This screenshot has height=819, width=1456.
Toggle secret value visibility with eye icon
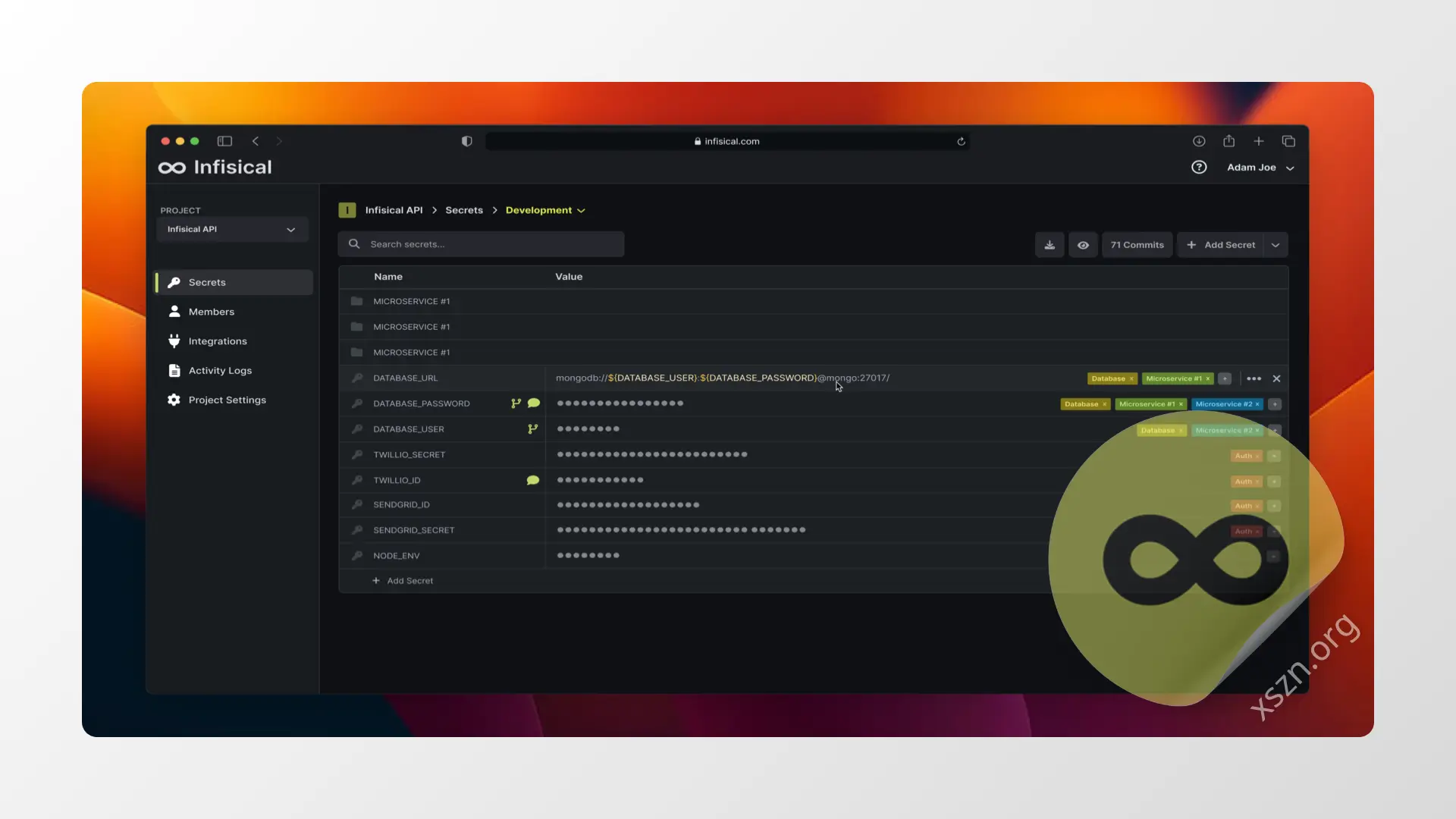point(1083,245)
